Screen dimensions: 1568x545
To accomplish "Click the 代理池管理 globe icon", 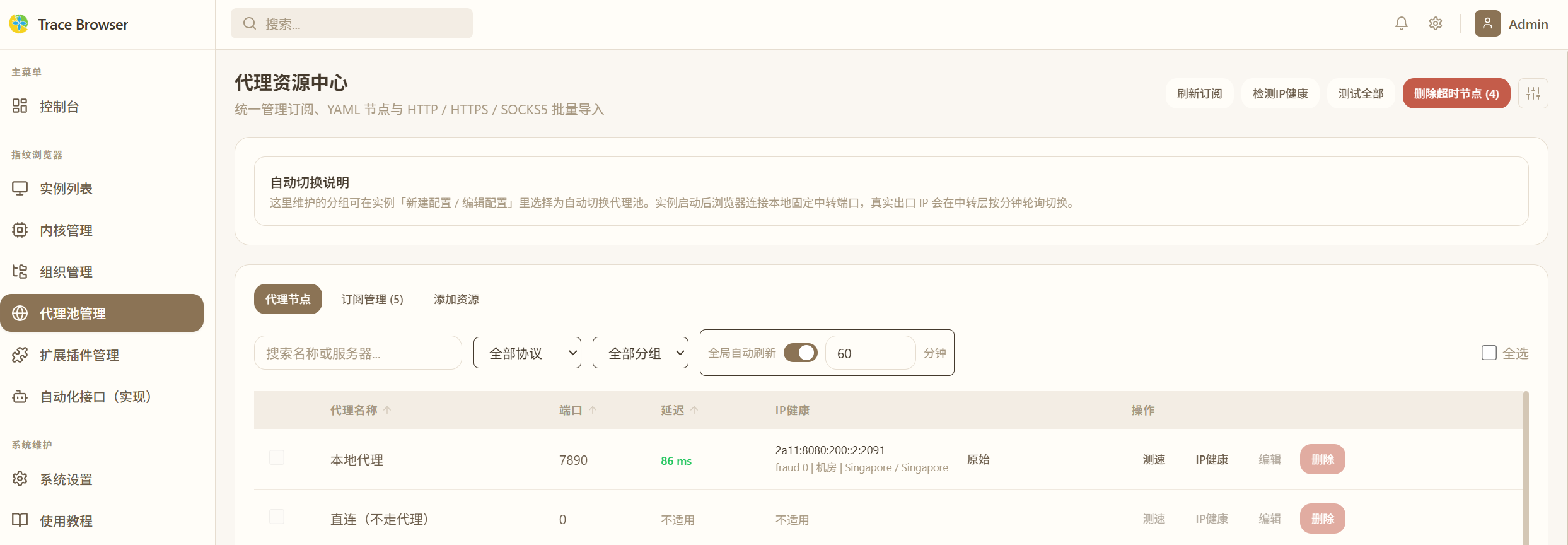I will click(20, 313).
